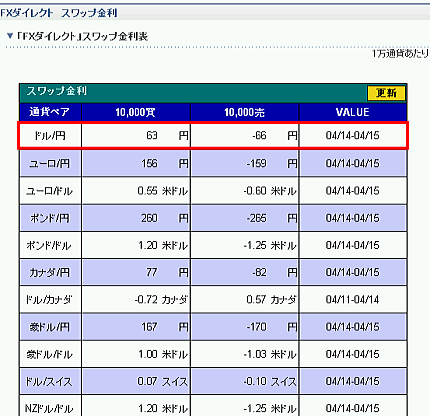Click the スワップ金利 table title
The image size is (430, 416).
click(56, 91)
